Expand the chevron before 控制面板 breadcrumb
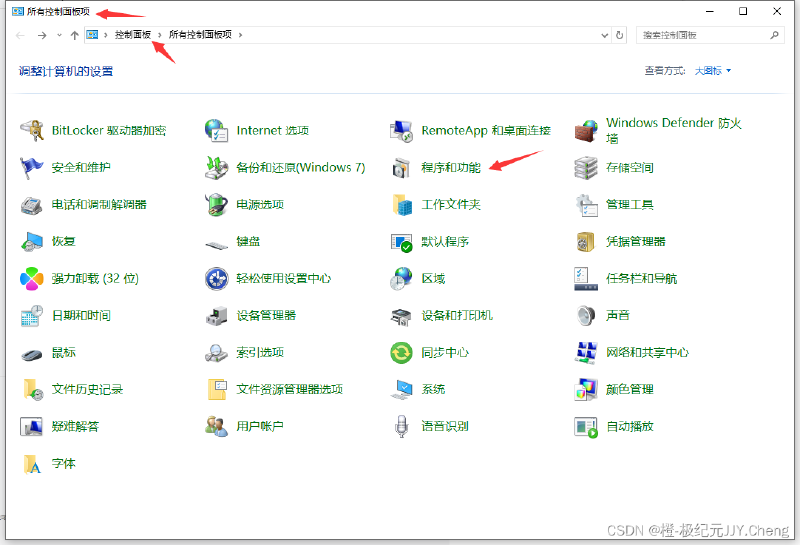 106,35
